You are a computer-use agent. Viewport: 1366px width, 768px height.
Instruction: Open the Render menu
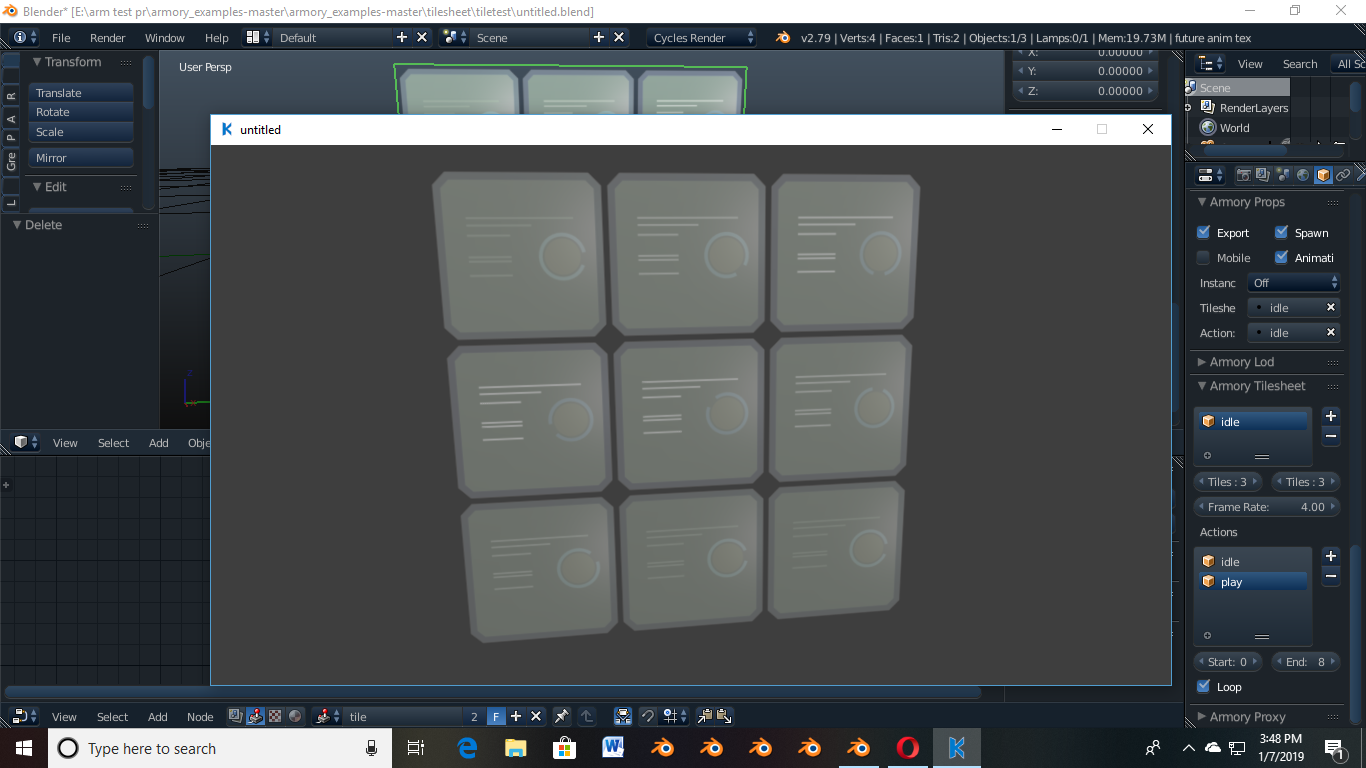[x=108, y=38]
